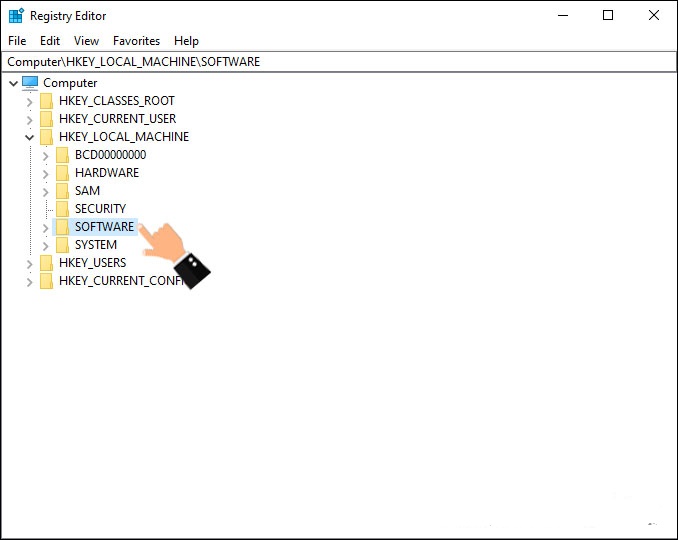
Task: Select the SECURITY key label
Action: click(x=100, y=209)
